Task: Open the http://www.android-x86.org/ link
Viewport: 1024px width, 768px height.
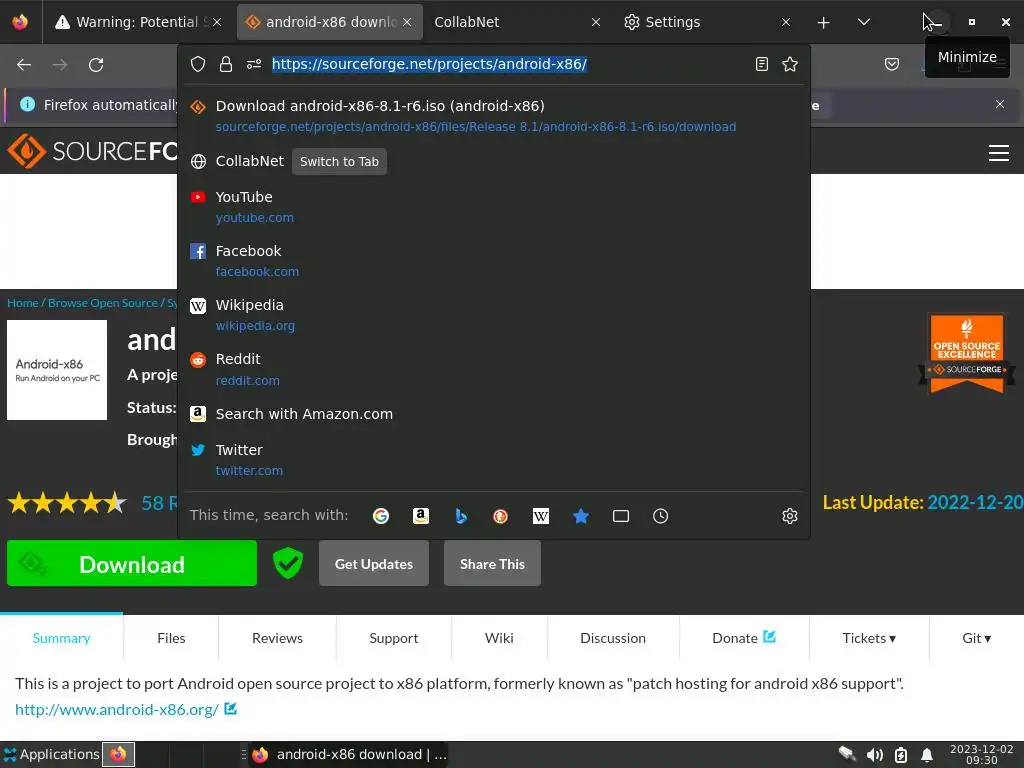Action: coord(117,709)
